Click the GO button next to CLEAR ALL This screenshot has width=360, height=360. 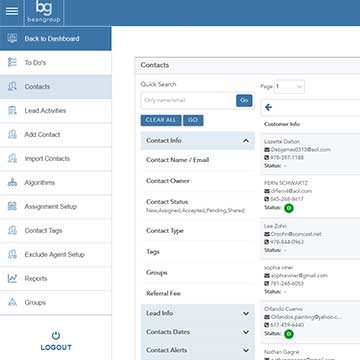[193, 120]
